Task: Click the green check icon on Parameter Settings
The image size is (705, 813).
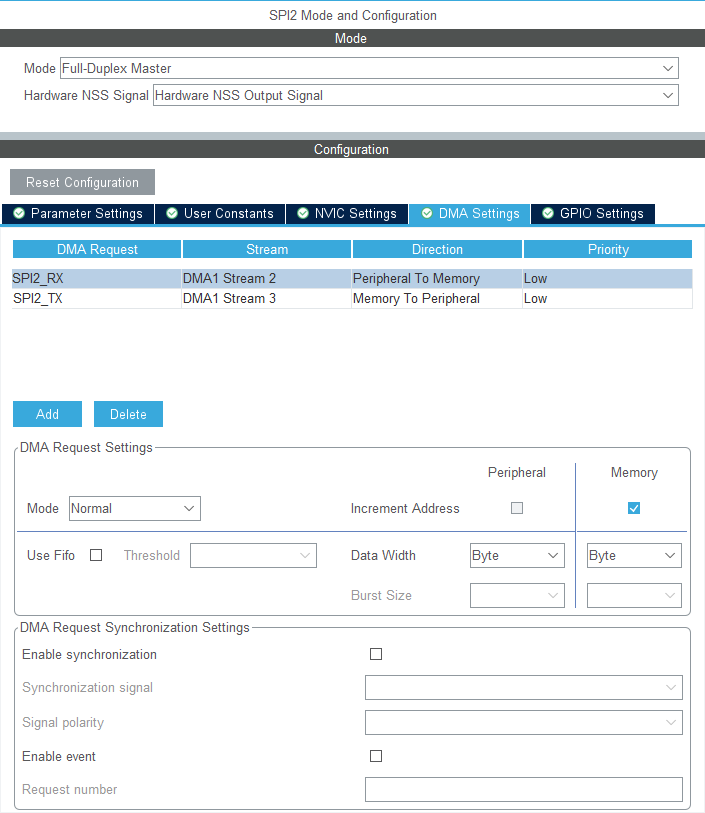Action: [19, 214]
